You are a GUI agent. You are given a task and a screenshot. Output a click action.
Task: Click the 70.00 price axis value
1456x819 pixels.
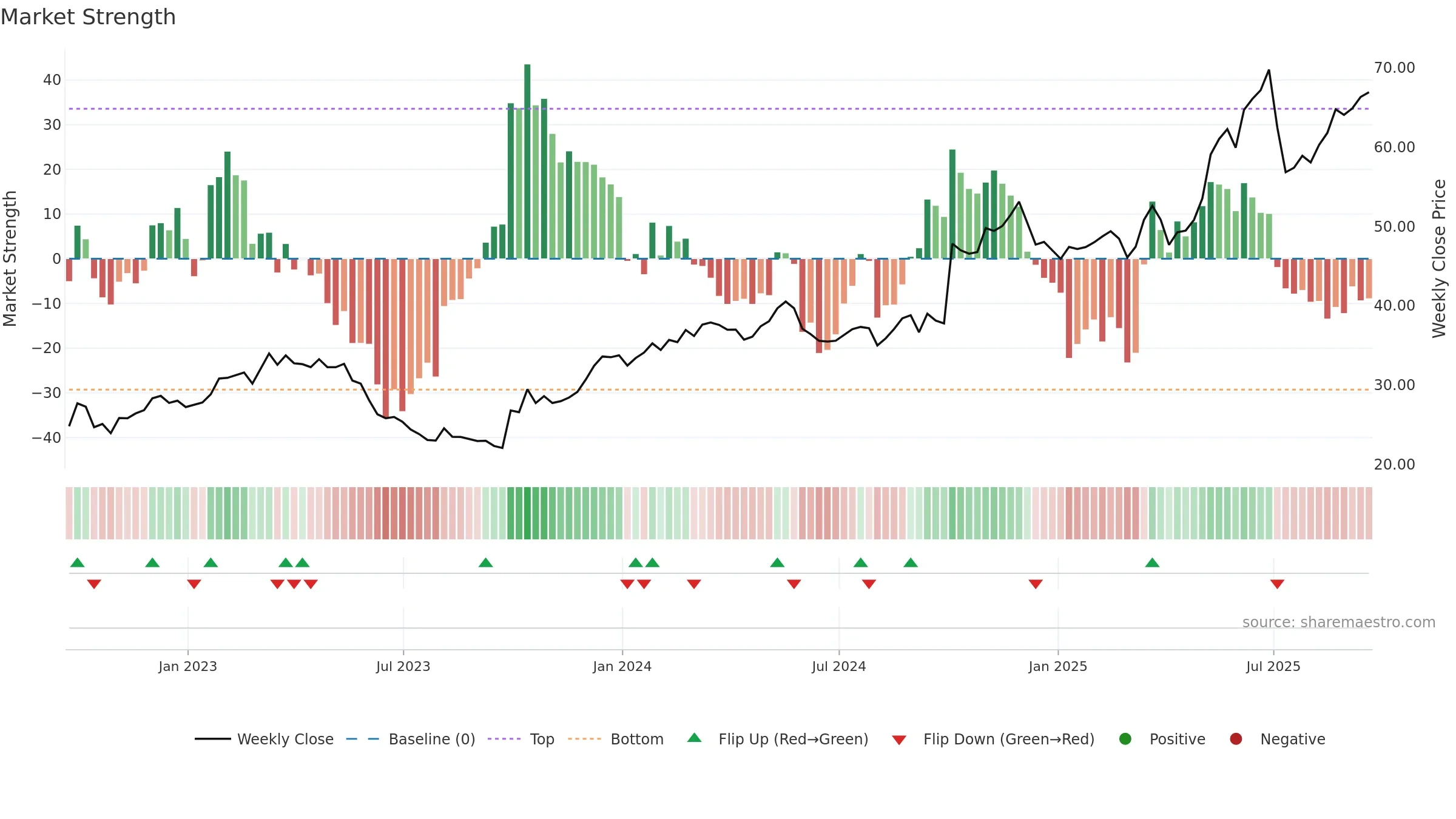coord(1395,67)
